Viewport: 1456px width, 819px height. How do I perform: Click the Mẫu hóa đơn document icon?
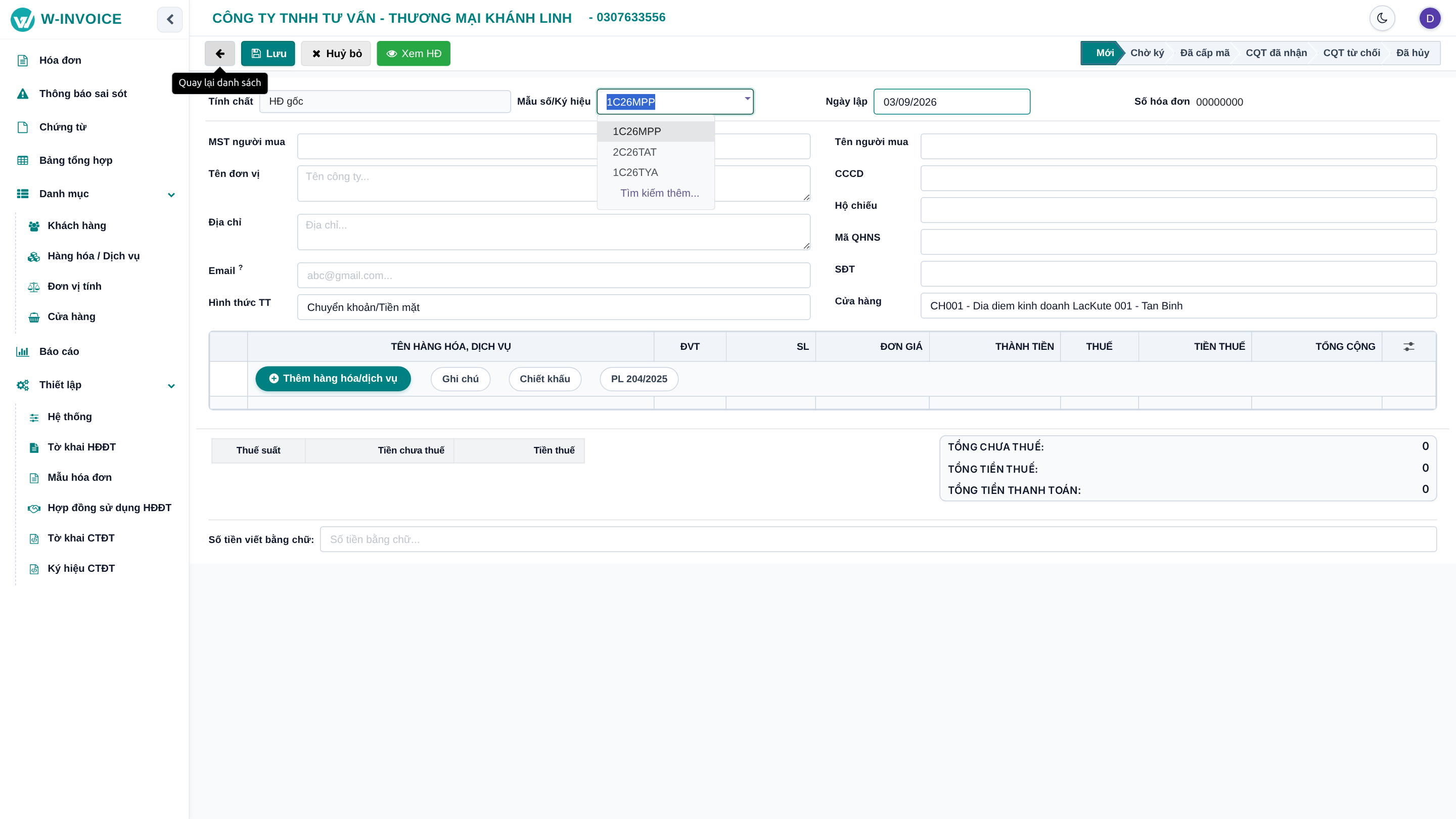click(x=34, y=478)
